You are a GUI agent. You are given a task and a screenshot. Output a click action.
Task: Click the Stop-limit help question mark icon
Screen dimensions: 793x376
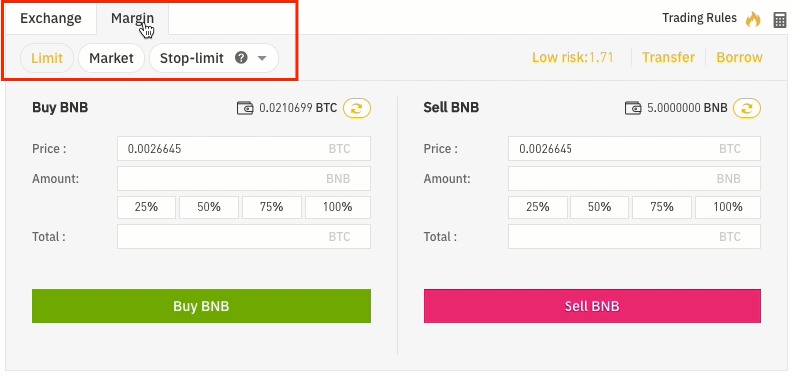pos(241,58)
